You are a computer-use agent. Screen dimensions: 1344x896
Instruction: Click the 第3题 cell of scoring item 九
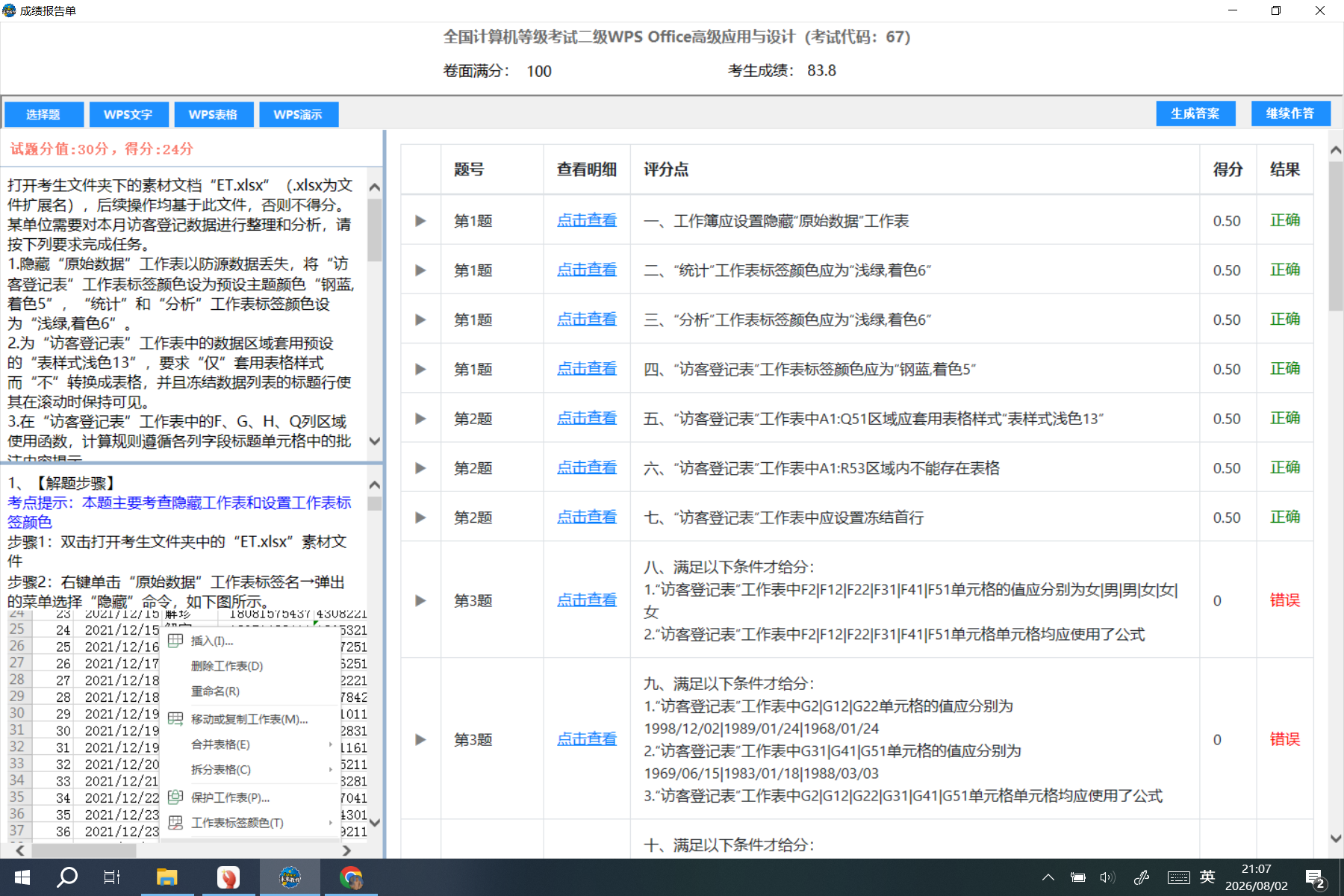[x=473, y=739]
